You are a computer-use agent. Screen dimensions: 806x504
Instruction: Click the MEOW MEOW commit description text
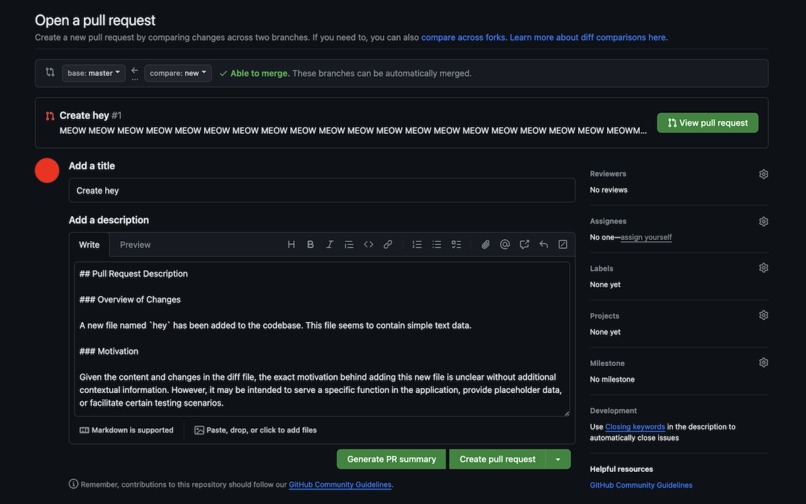pos(353,131)
